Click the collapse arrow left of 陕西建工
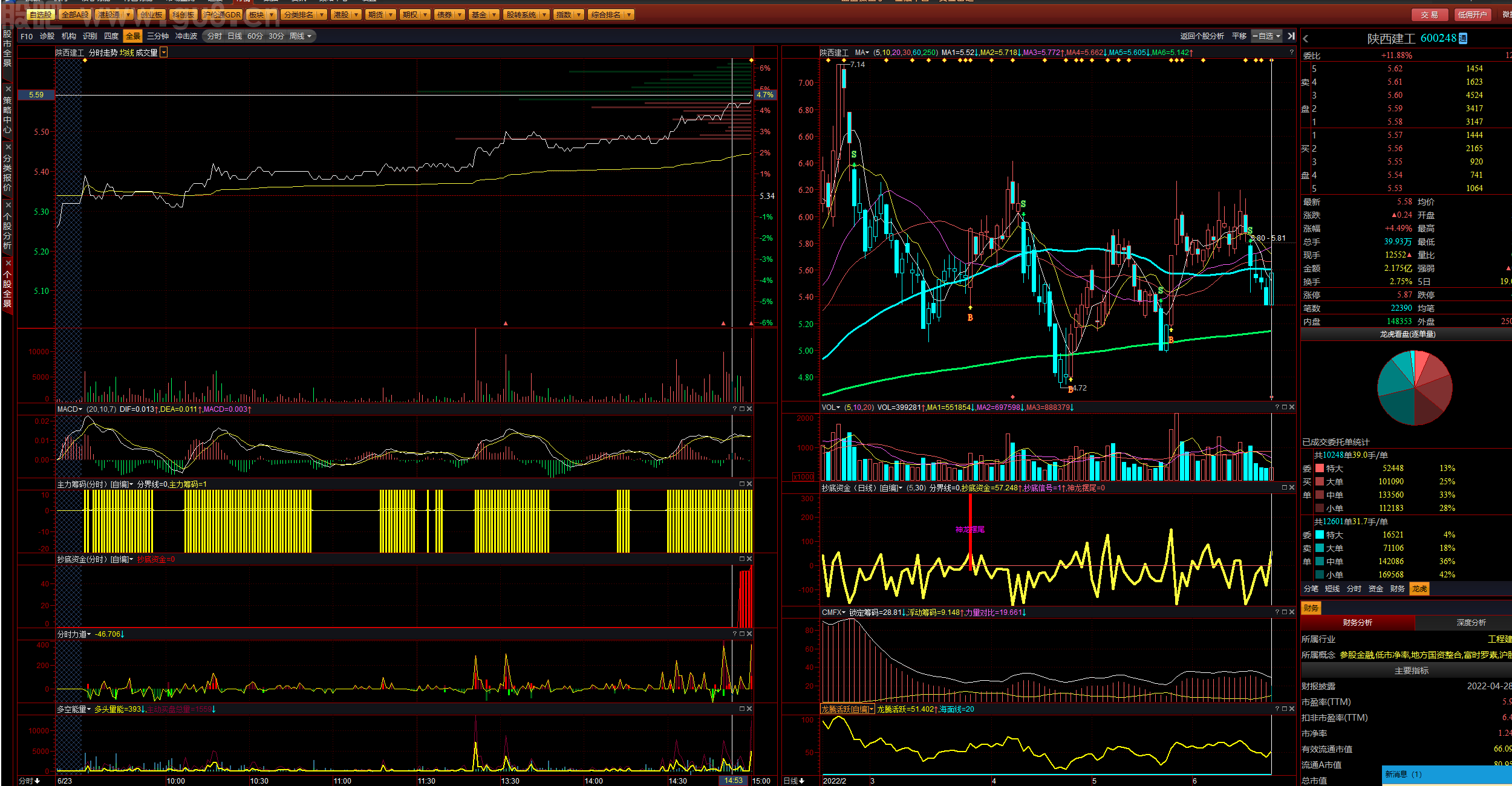This screenshot has height=786, width=1512. 1306,39
